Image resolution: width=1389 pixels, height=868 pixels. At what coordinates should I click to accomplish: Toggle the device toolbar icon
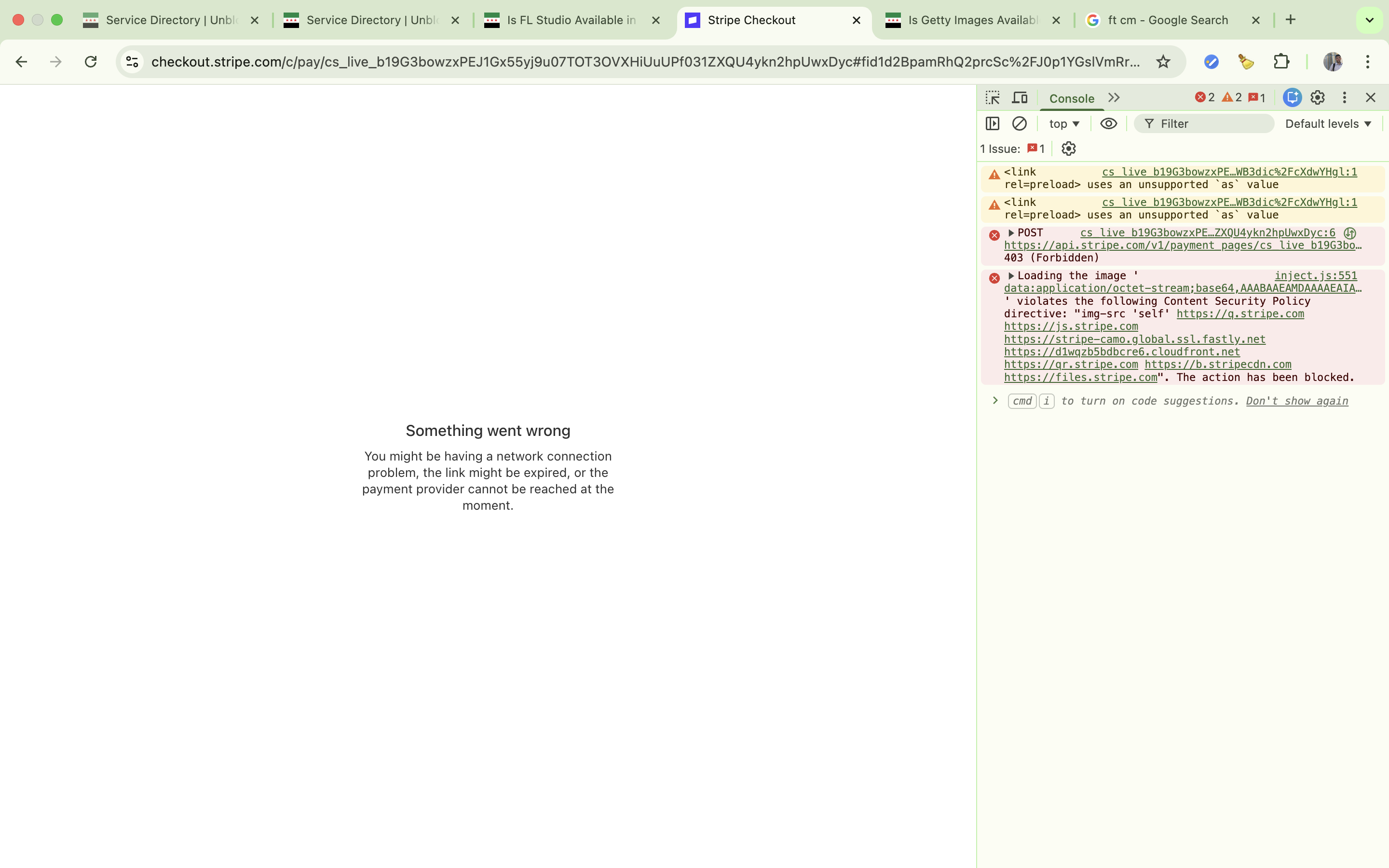point(1020,97)
